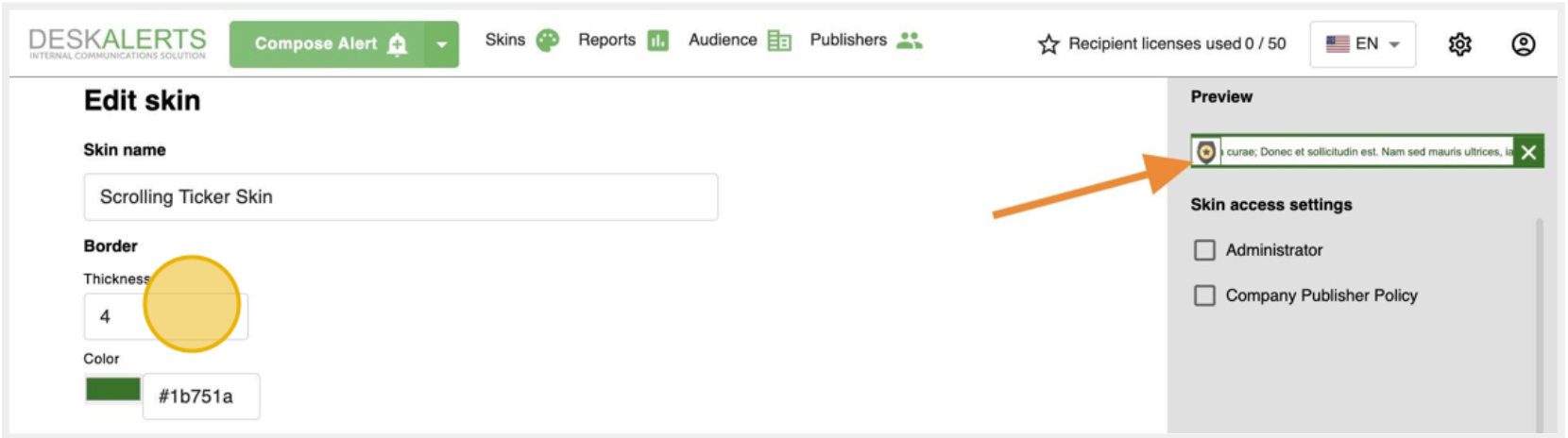The image size is (1568, 438).
Task: Click the Reports bar chart icon
Action: coord(657,41)
